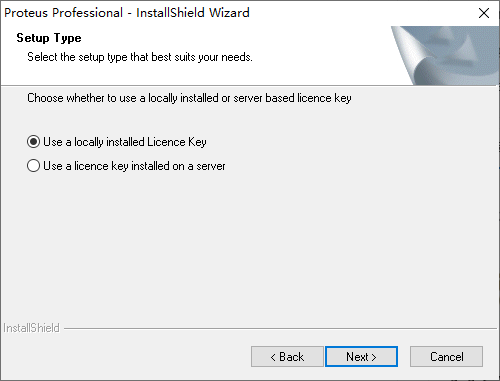Click the horizontal separator line beside InstallShield
The height and width of the screenshot is (381, 500).
(x=280, y=328)
